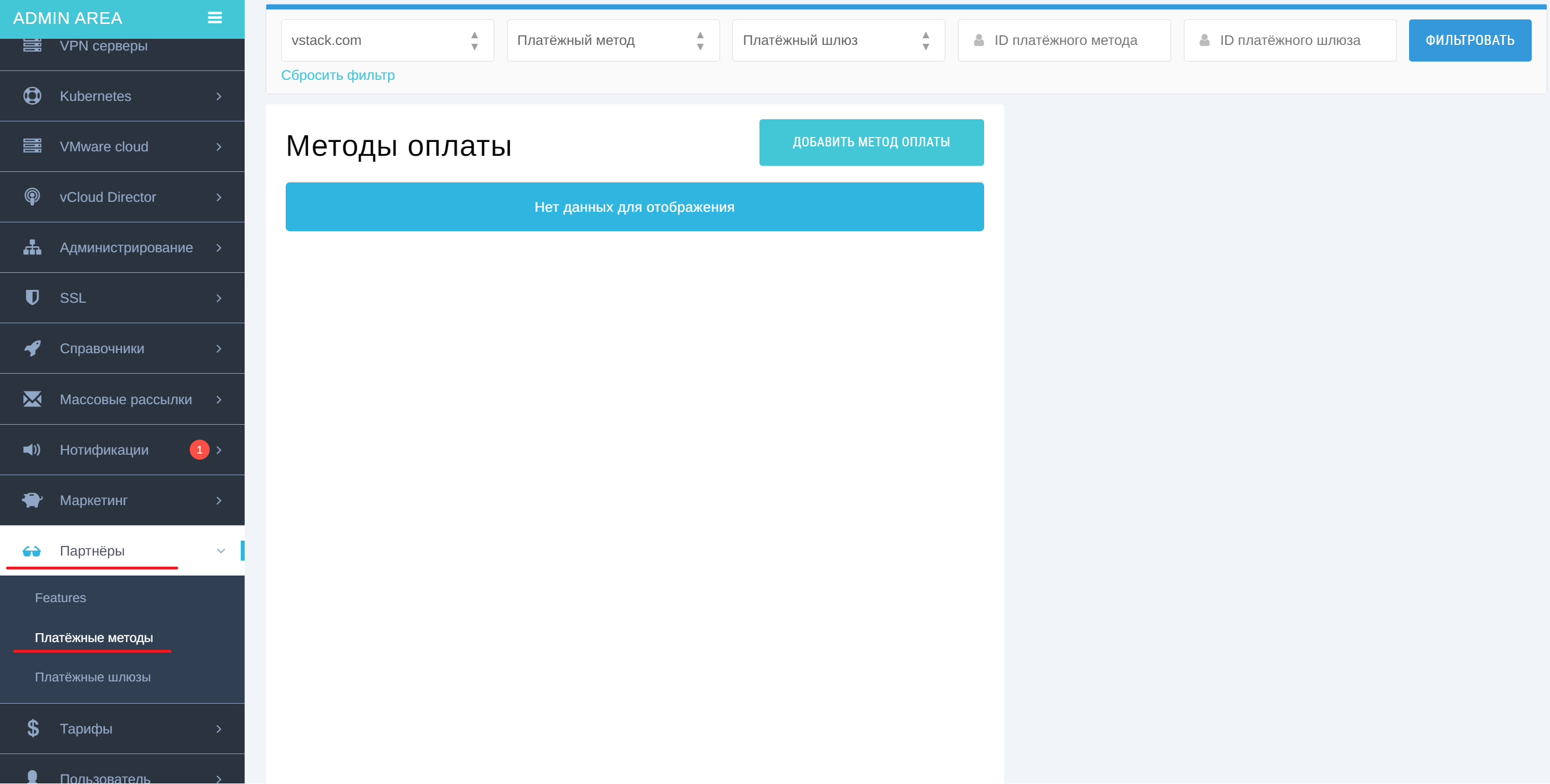
Task: Click the VMware cloud server icon
Action: [33, 146]
